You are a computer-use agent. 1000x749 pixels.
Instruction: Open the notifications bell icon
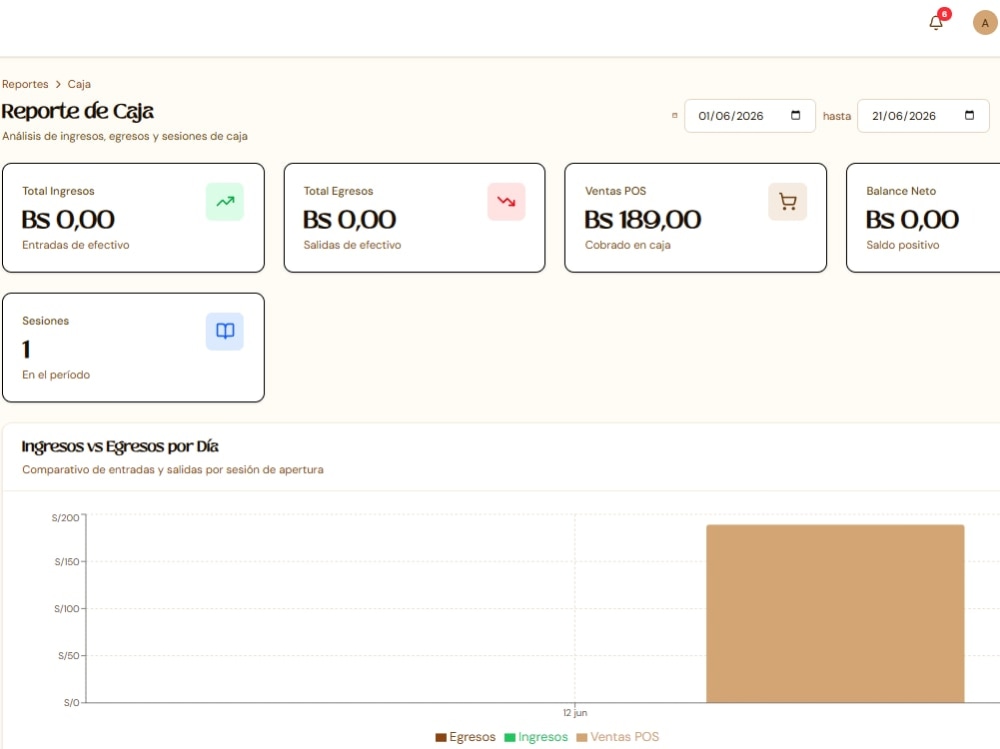pos(936,23)
